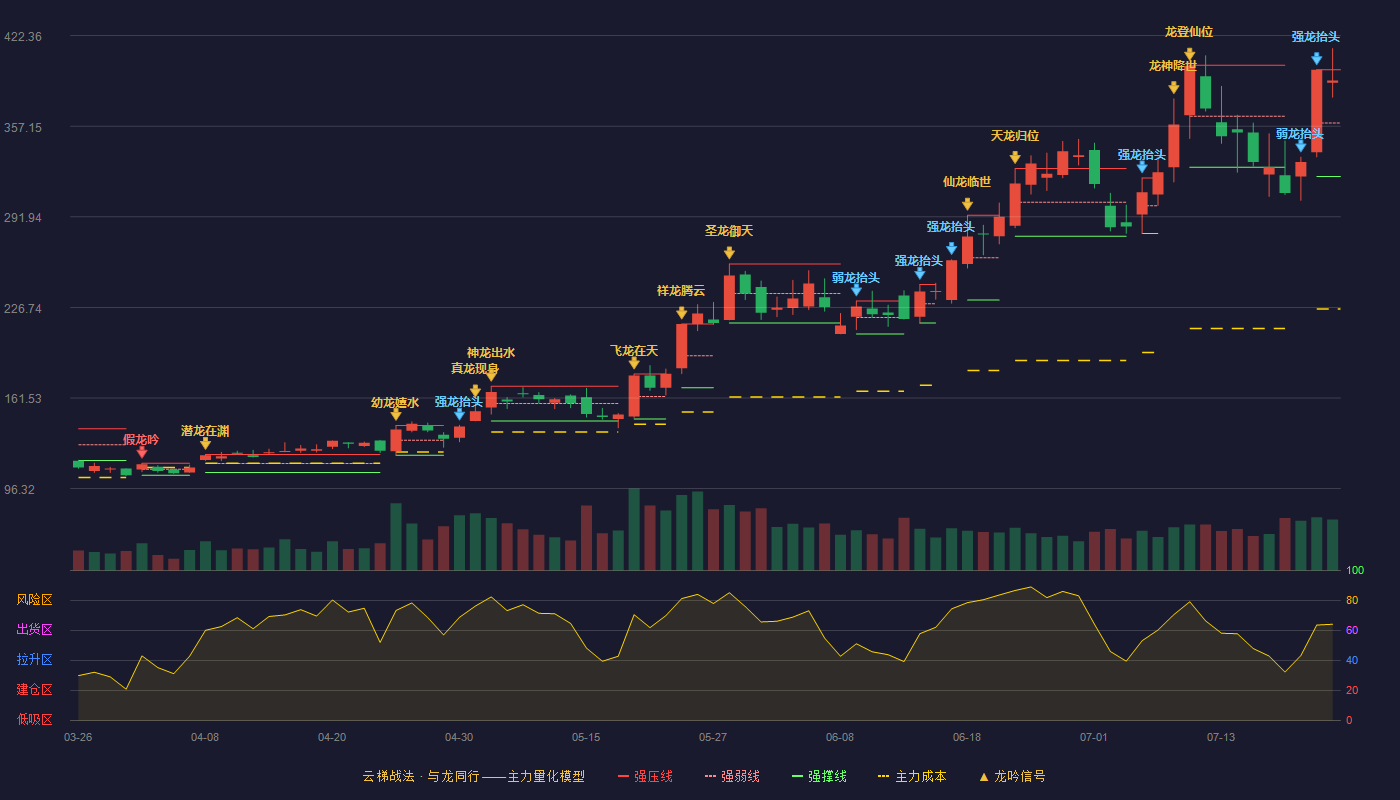The width and height of the screenshot is (1400, 800).
Task: Click the 04-08 date label
Action: (x=205, y=737)
